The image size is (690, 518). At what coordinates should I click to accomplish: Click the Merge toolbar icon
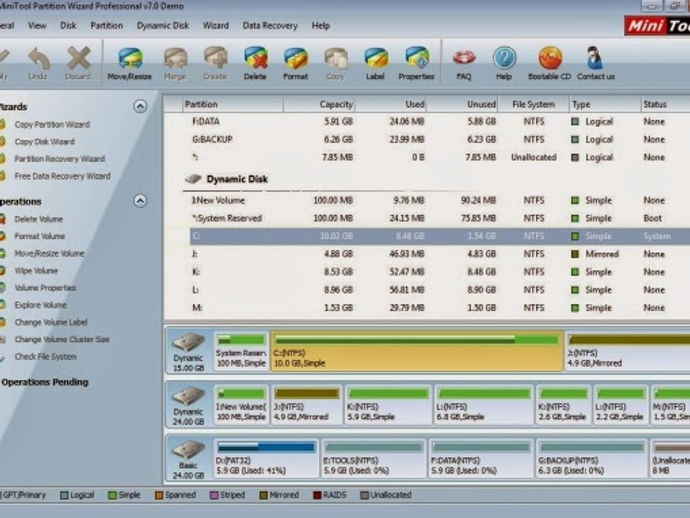click(x=176, y=59)
